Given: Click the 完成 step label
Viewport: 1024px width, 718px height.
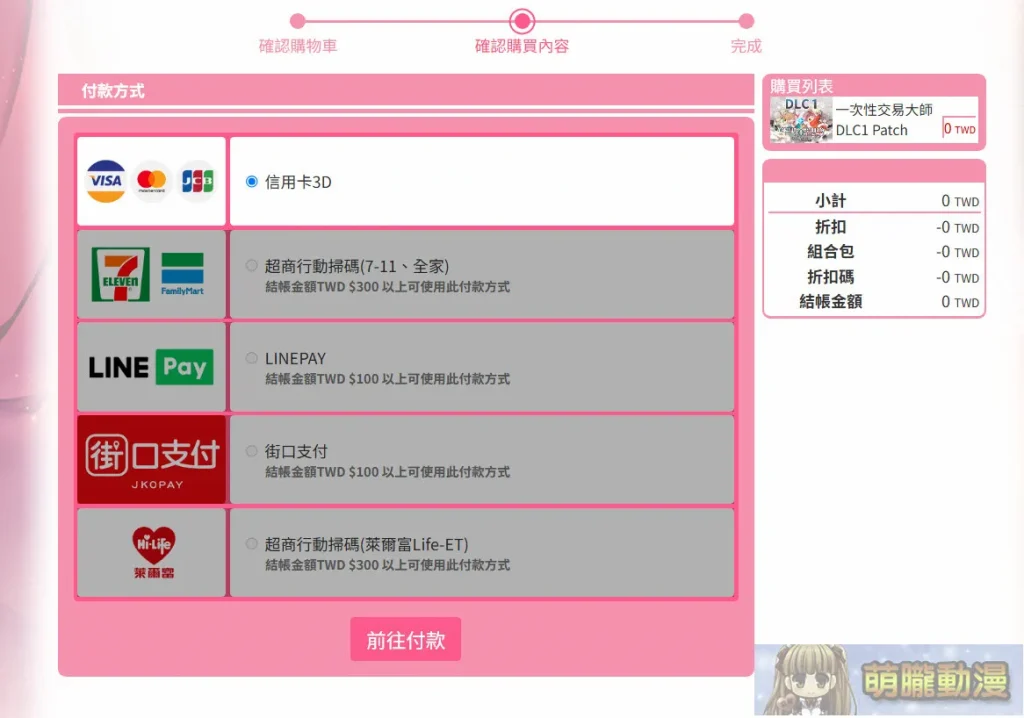Looking at the screenshot, I should pyautogui.click(x=746, y=46).
